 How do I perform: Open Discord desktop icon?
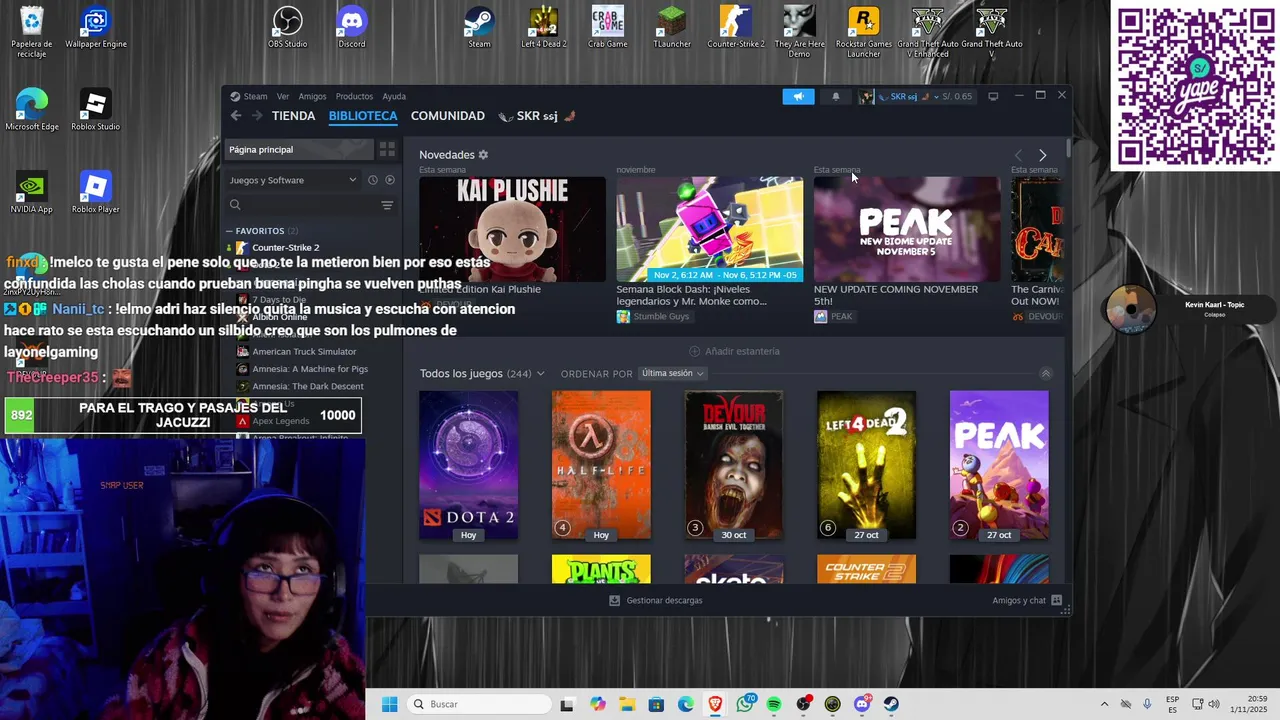tap(352, 27)
